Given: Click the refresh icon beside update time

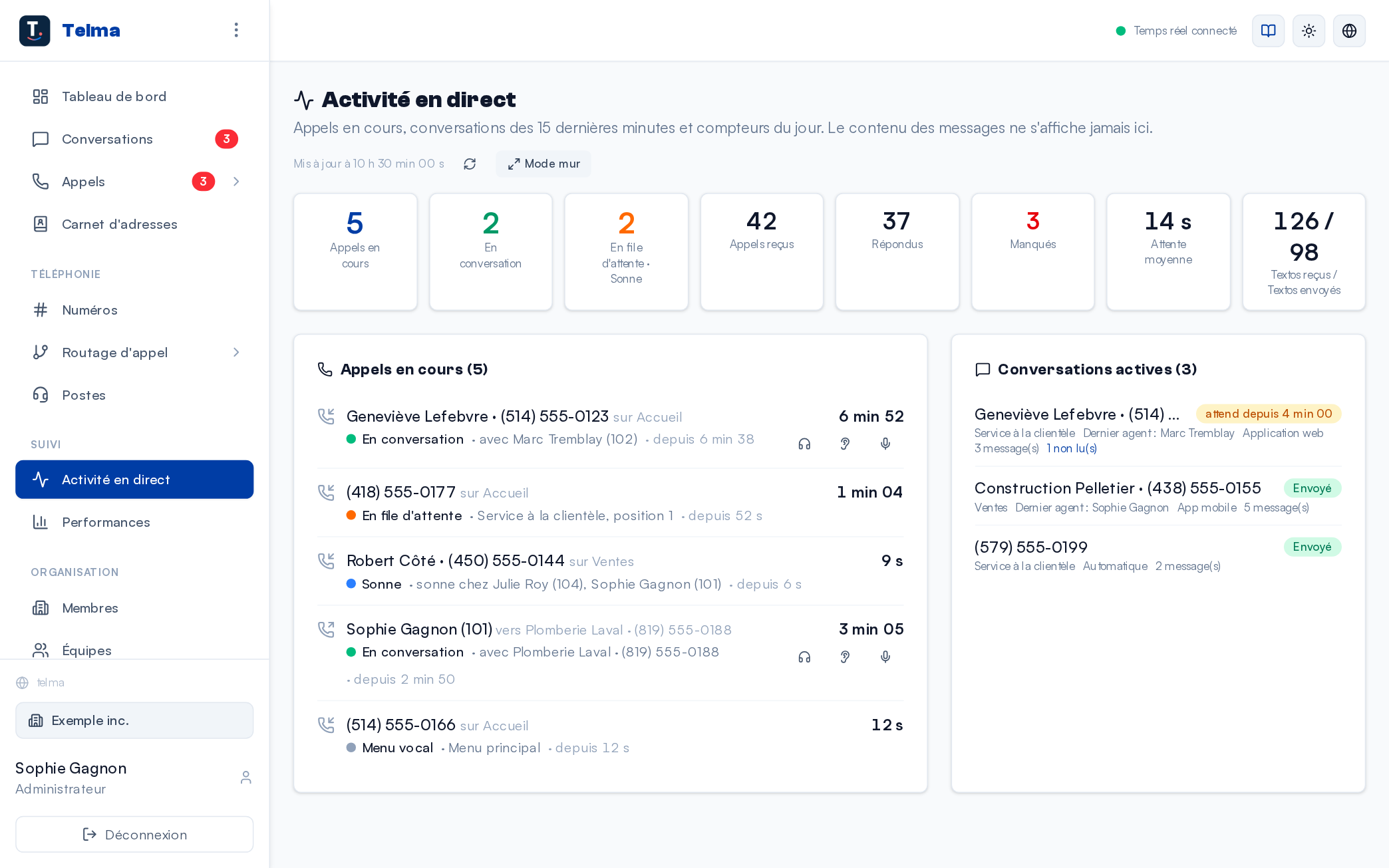Looking at the screenshot, I should pos(470,164).
